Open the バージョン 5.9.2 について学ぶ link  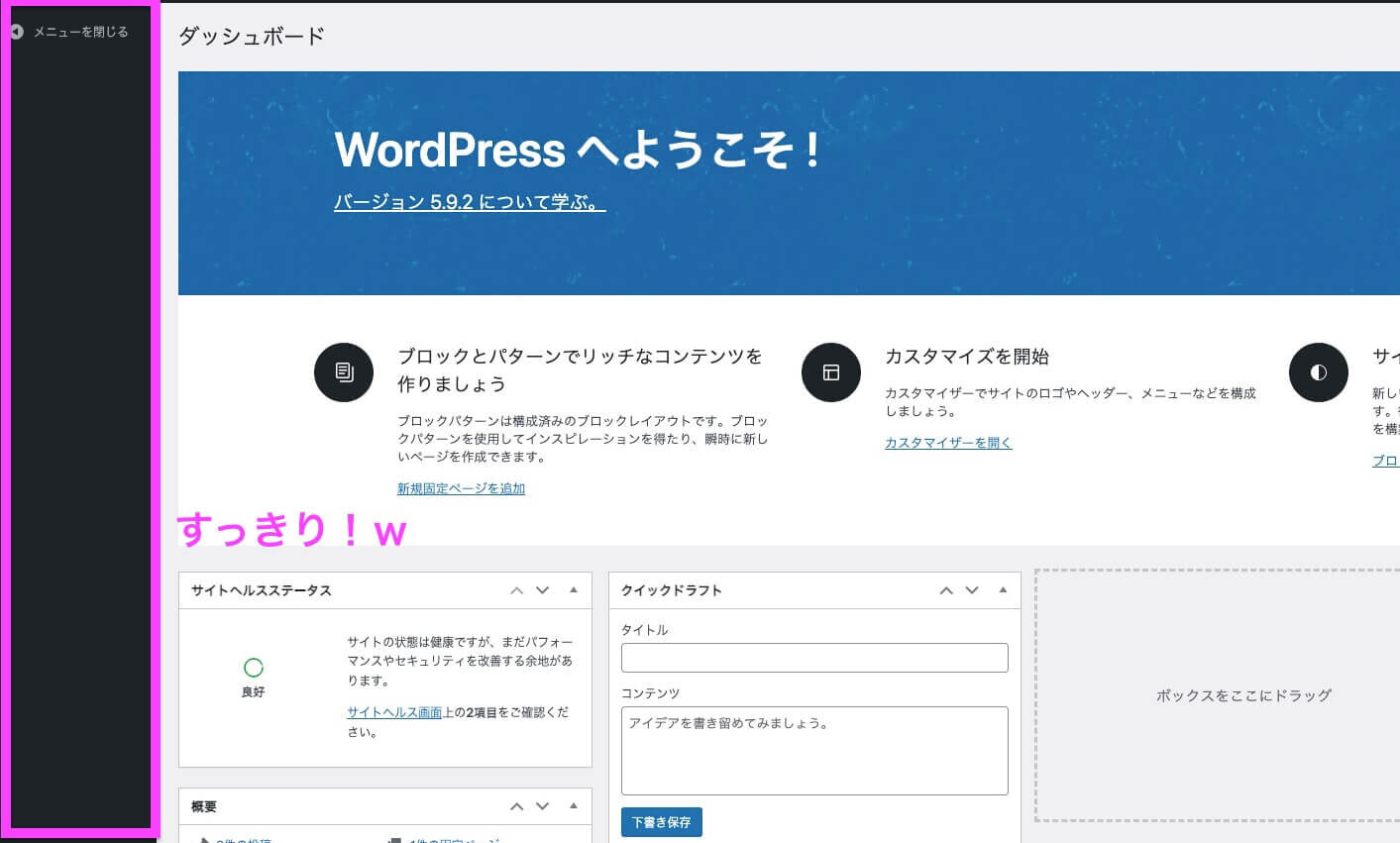[470, 202]
